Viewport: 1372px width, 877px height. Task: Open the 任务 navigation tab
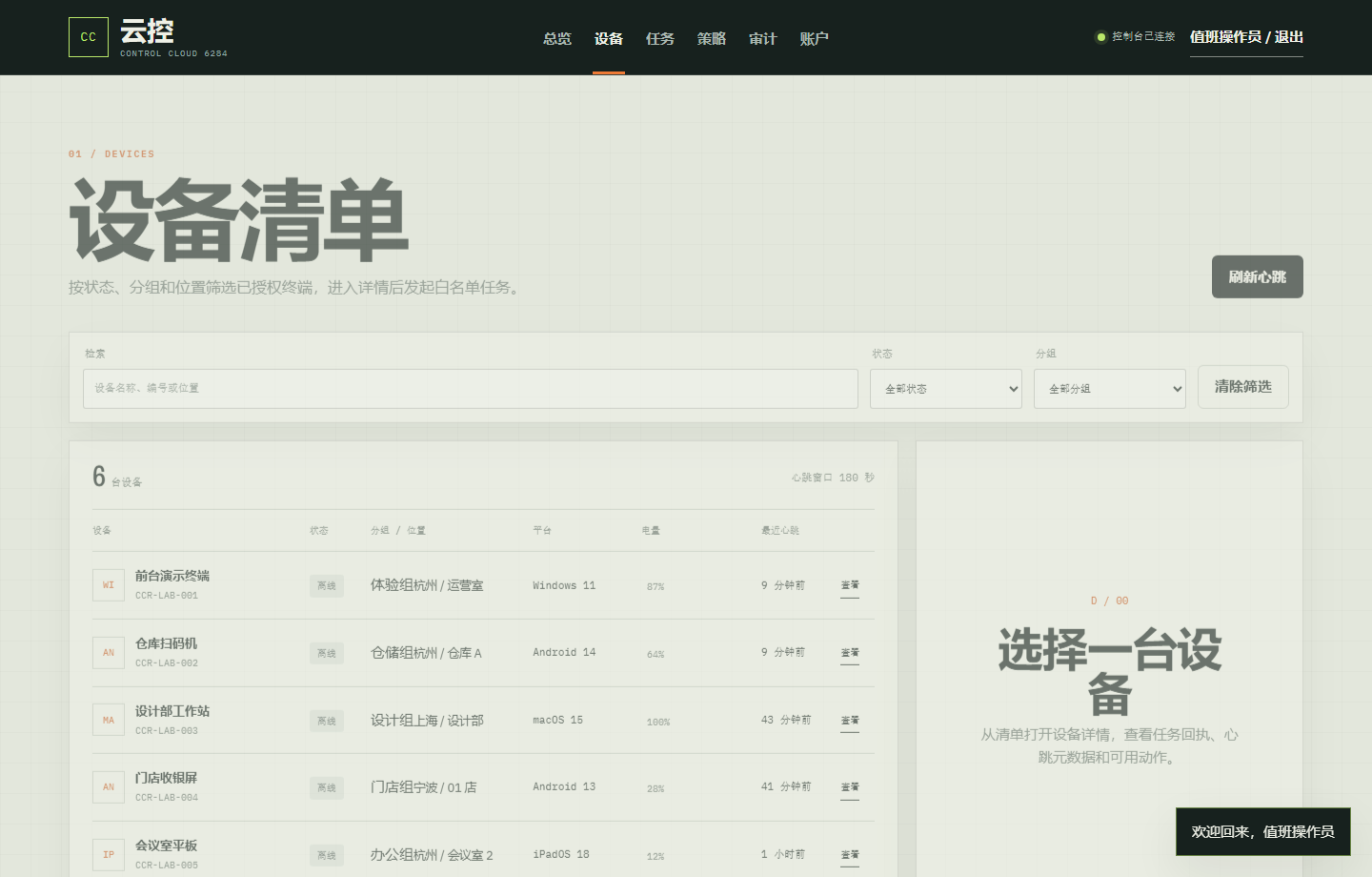tap(660, 38)
